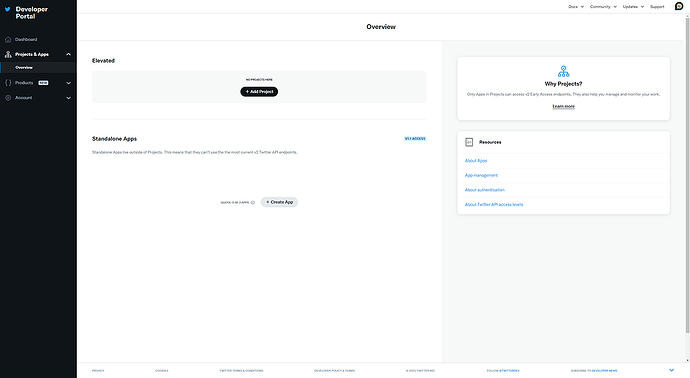Click the Resources heading text

tap(490, 142)
